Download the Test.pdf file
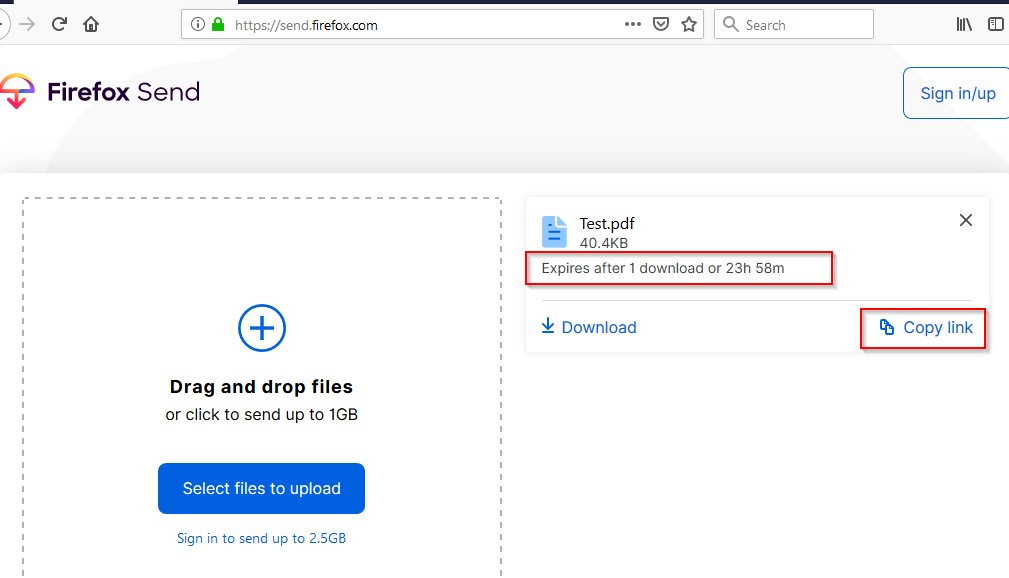This screenshot has height=578, width=1009. coord(589,327)
